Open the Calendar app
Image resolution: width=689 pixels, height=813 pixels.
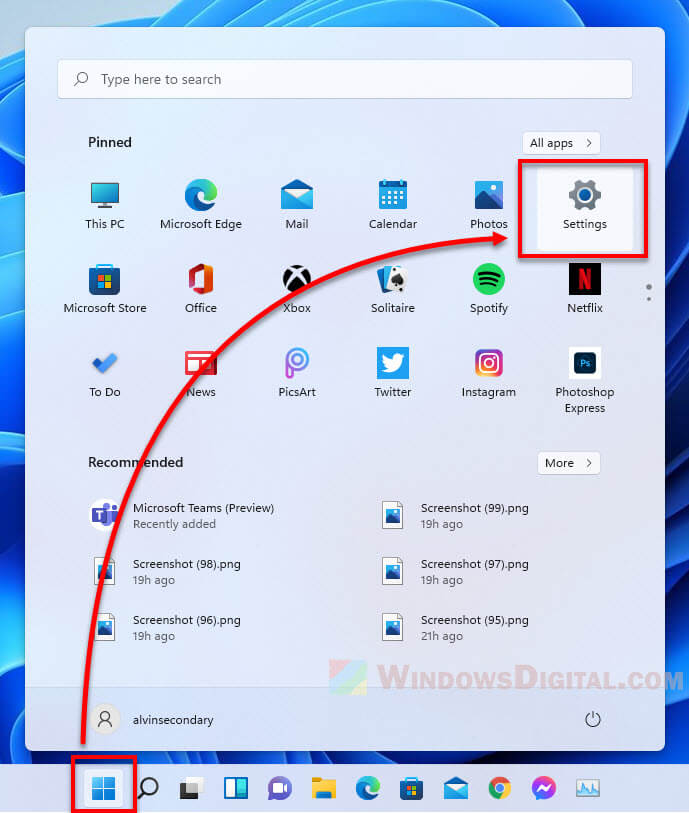[392, 205]
